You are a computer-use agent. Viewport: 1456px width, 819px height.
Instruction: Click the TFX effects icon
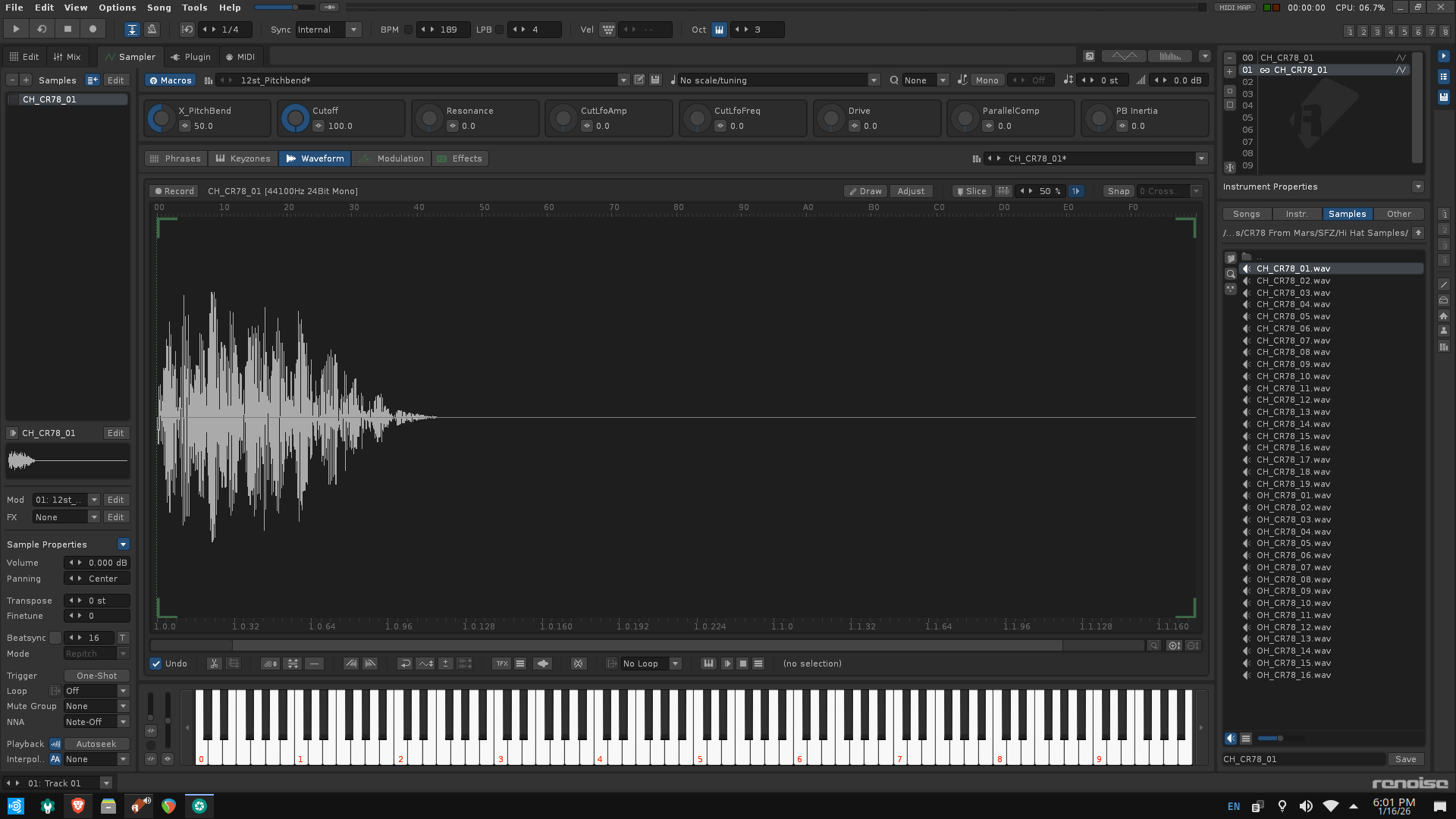(x=501, y=664)
